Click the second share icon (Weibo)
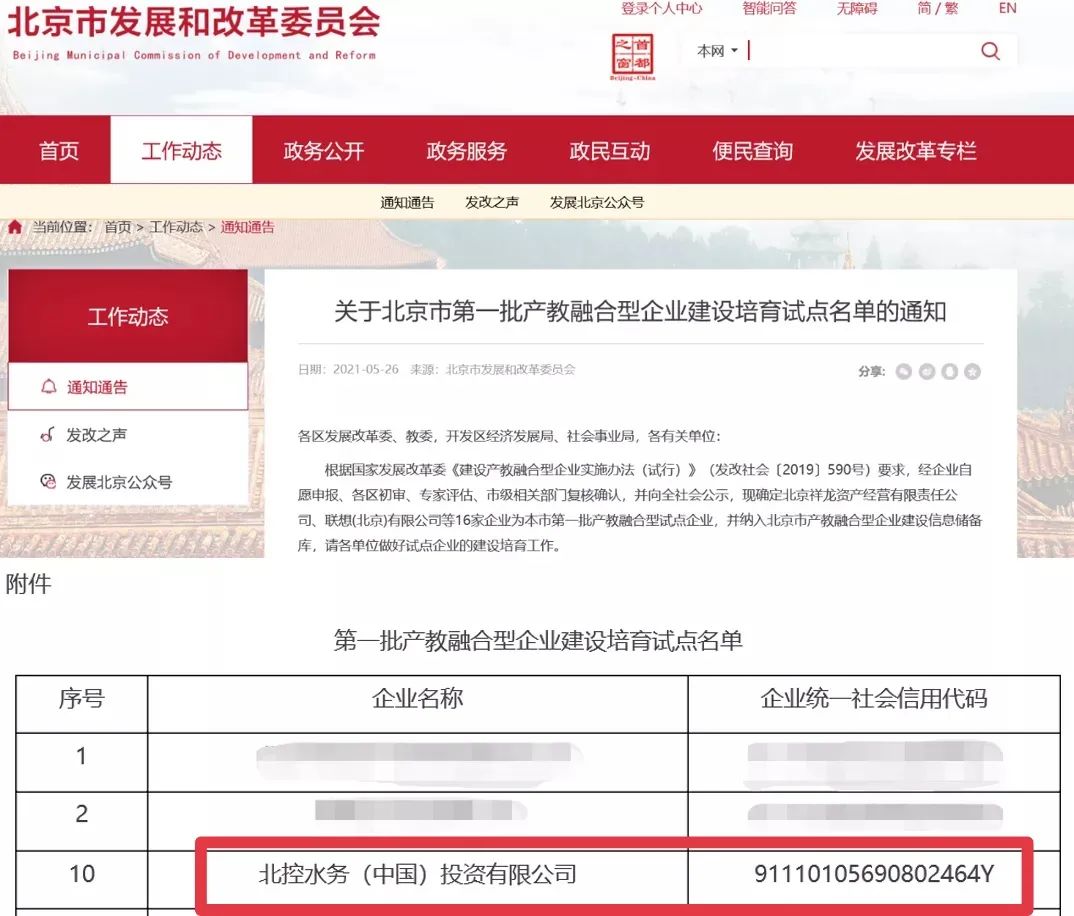 tap(927, 372)
